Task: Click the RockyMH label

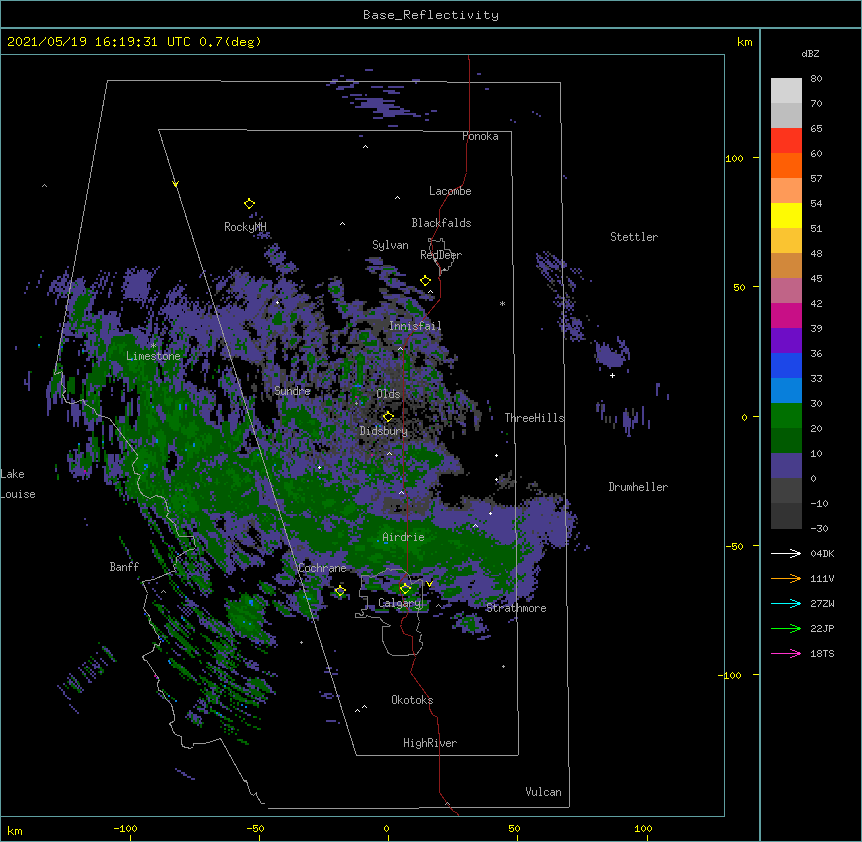Action: click(245, 227)
